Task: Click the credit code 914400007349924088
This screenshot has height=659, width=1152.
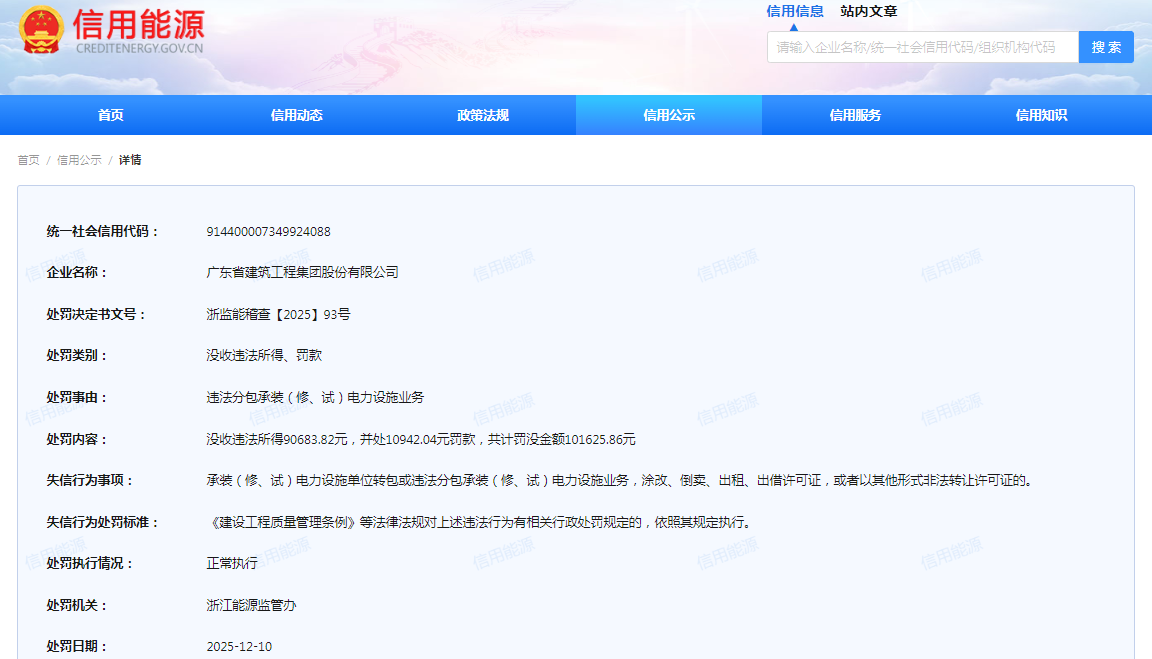Action: (x=268, y=232)
